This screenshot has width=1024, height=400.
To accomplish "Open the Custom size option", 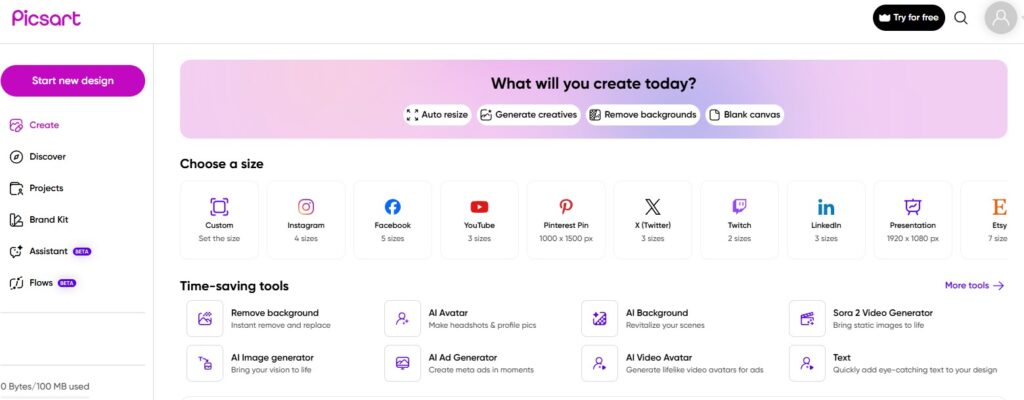I will click(219, 207).
